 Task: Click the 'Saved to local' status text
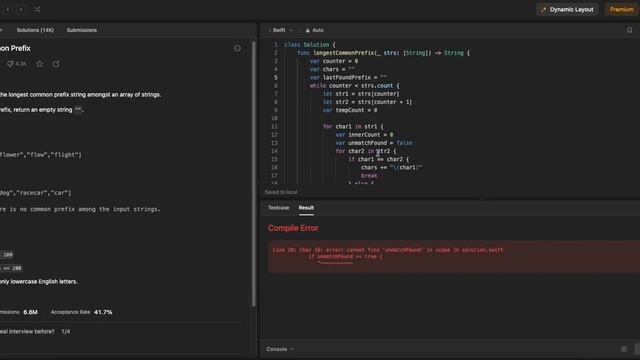(281, 192)
